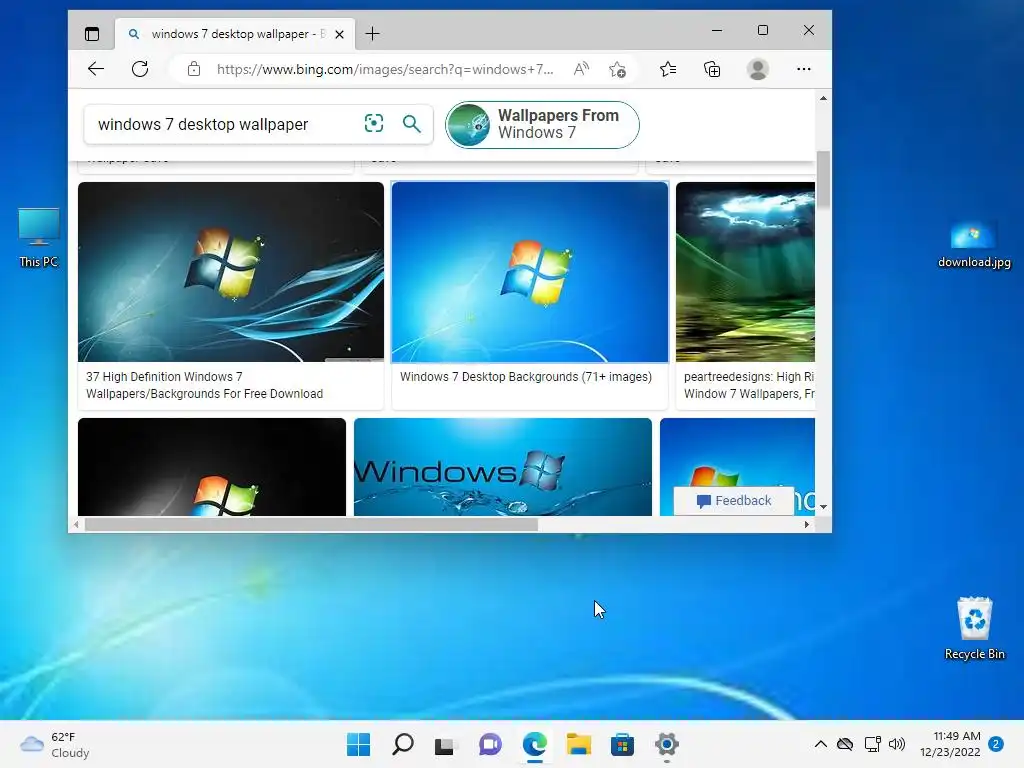Go back to the previous page
This screenshot has width=1024, height=768.
click(x=96, y=69)
